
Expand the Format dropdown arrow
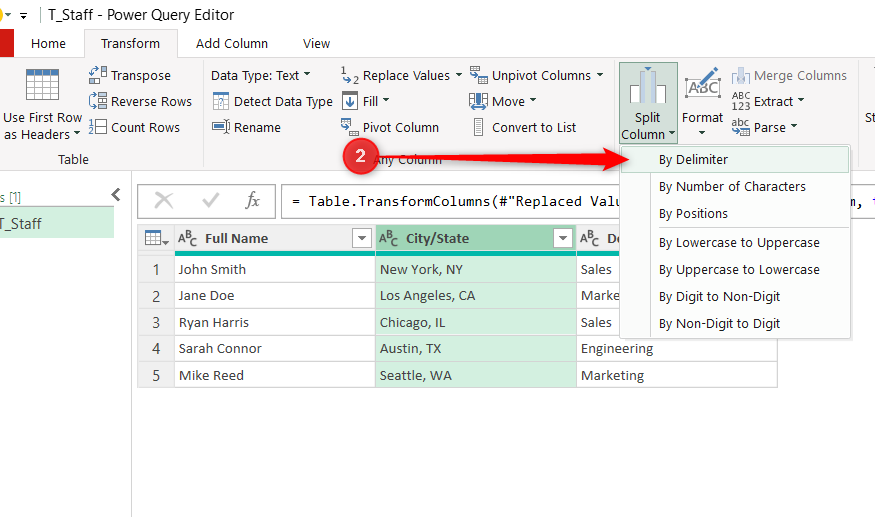tap(702, 133)
